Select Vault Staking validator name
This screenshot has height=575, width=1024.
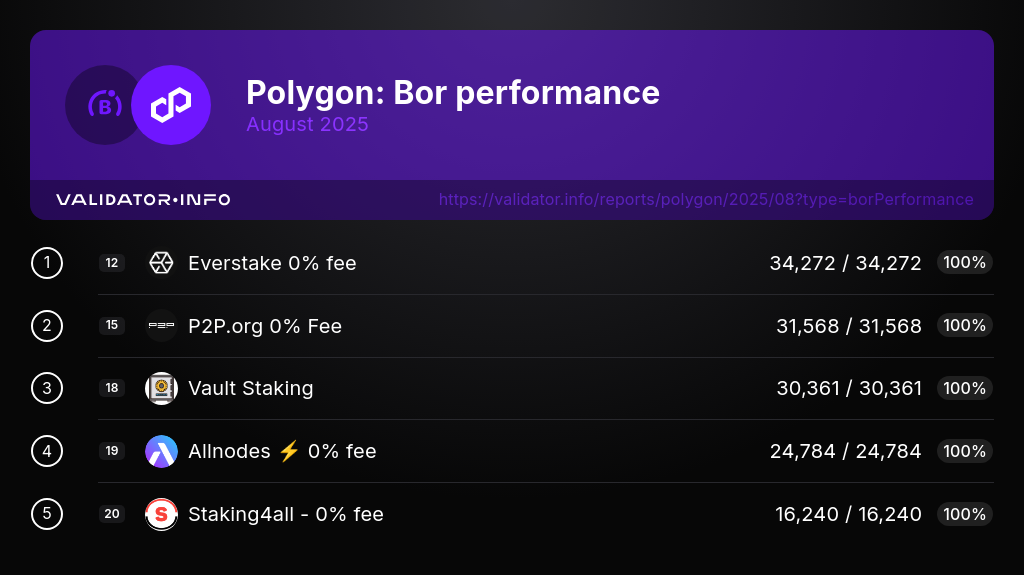coord(250,388)
